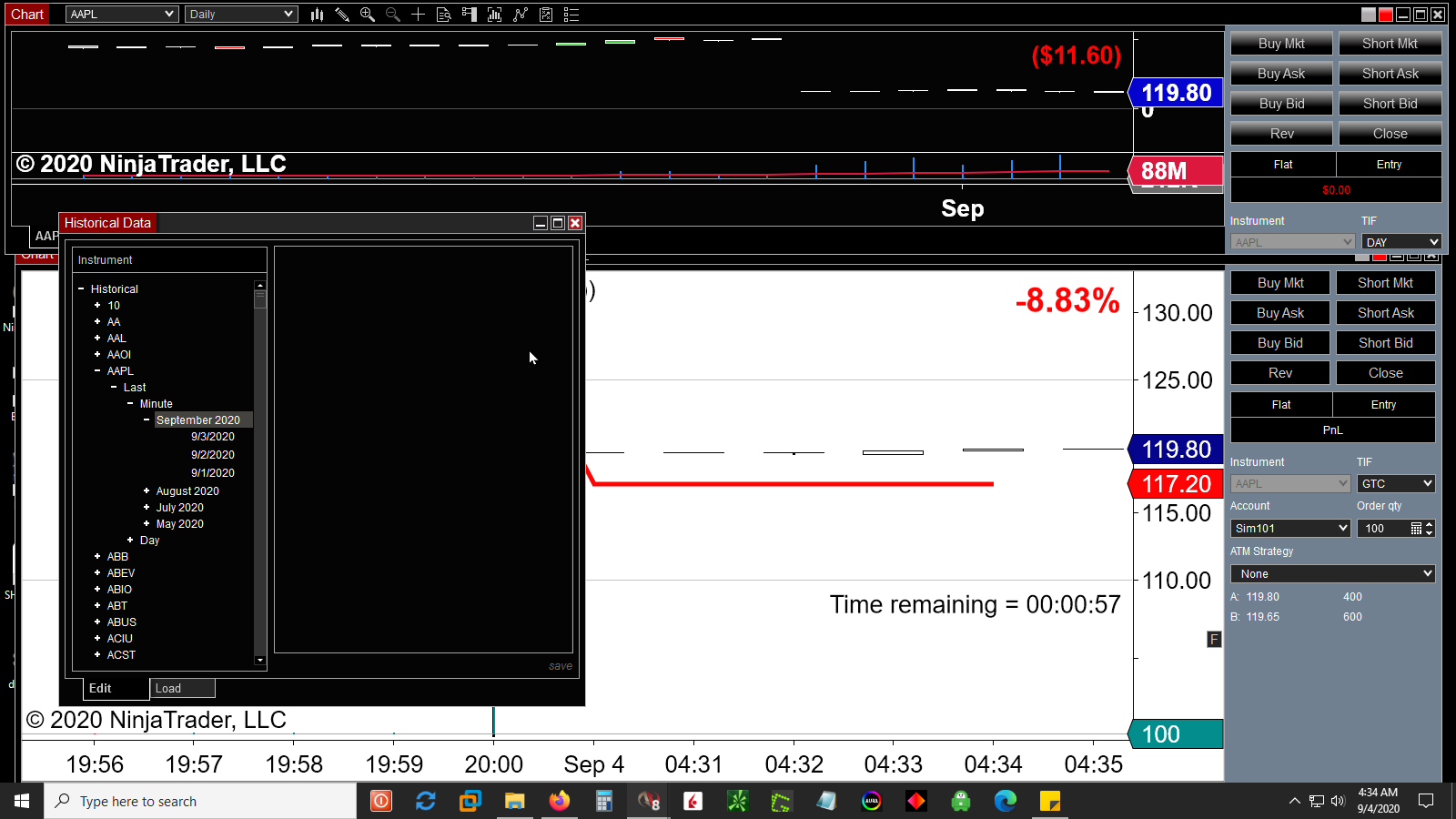Select the 9/2/2020 date entry
The height and width of the screenshot is (819, 1456).
pos(213,455)
